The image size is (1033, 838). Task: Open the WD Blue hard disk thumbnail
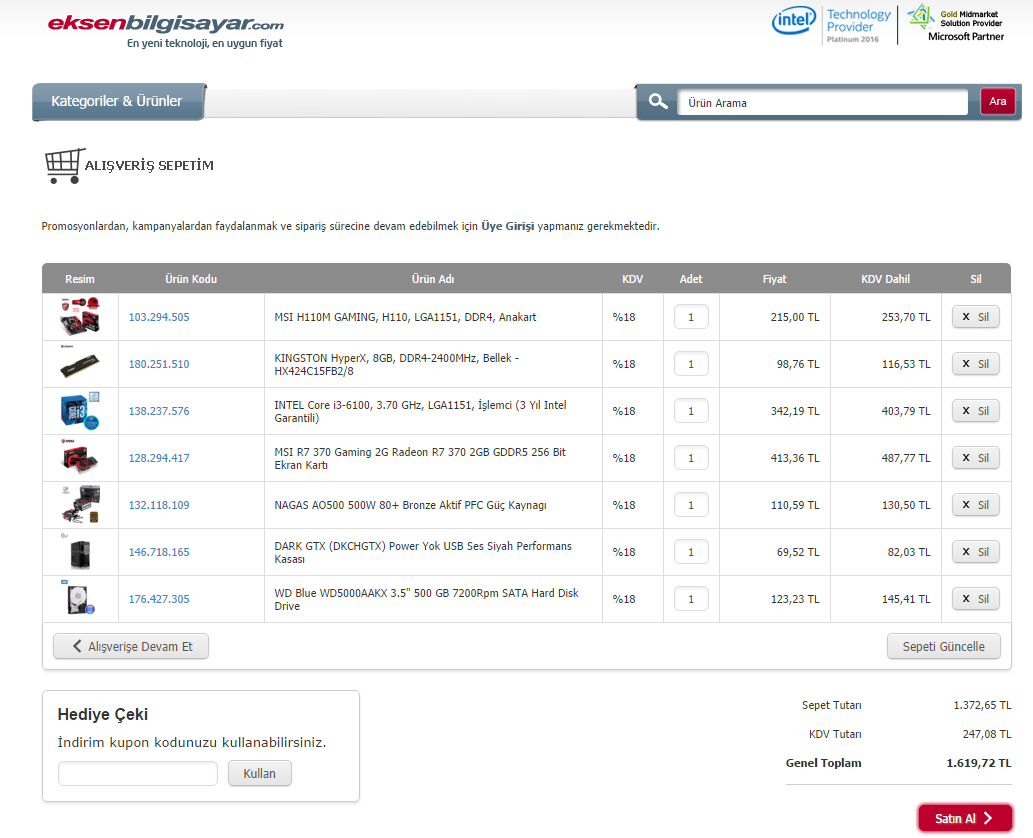tap(80, 599)
